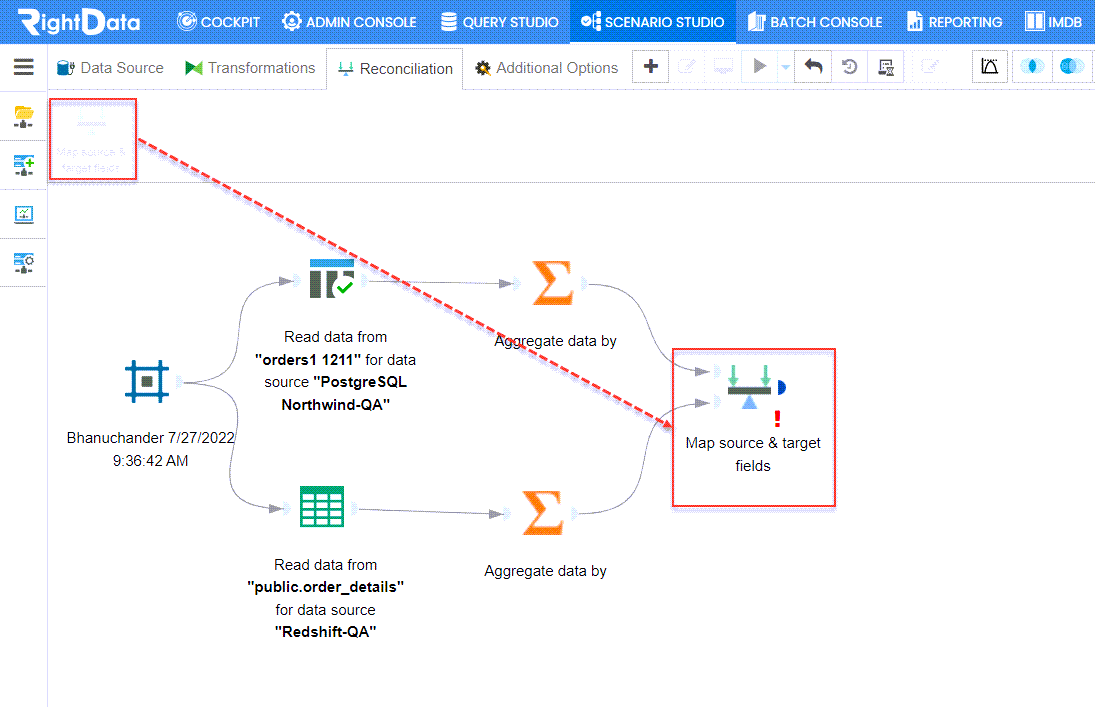Click the "Map source & target fields" label
Image resolution: width=1095 pixels, height=707 pixels.
753,454
